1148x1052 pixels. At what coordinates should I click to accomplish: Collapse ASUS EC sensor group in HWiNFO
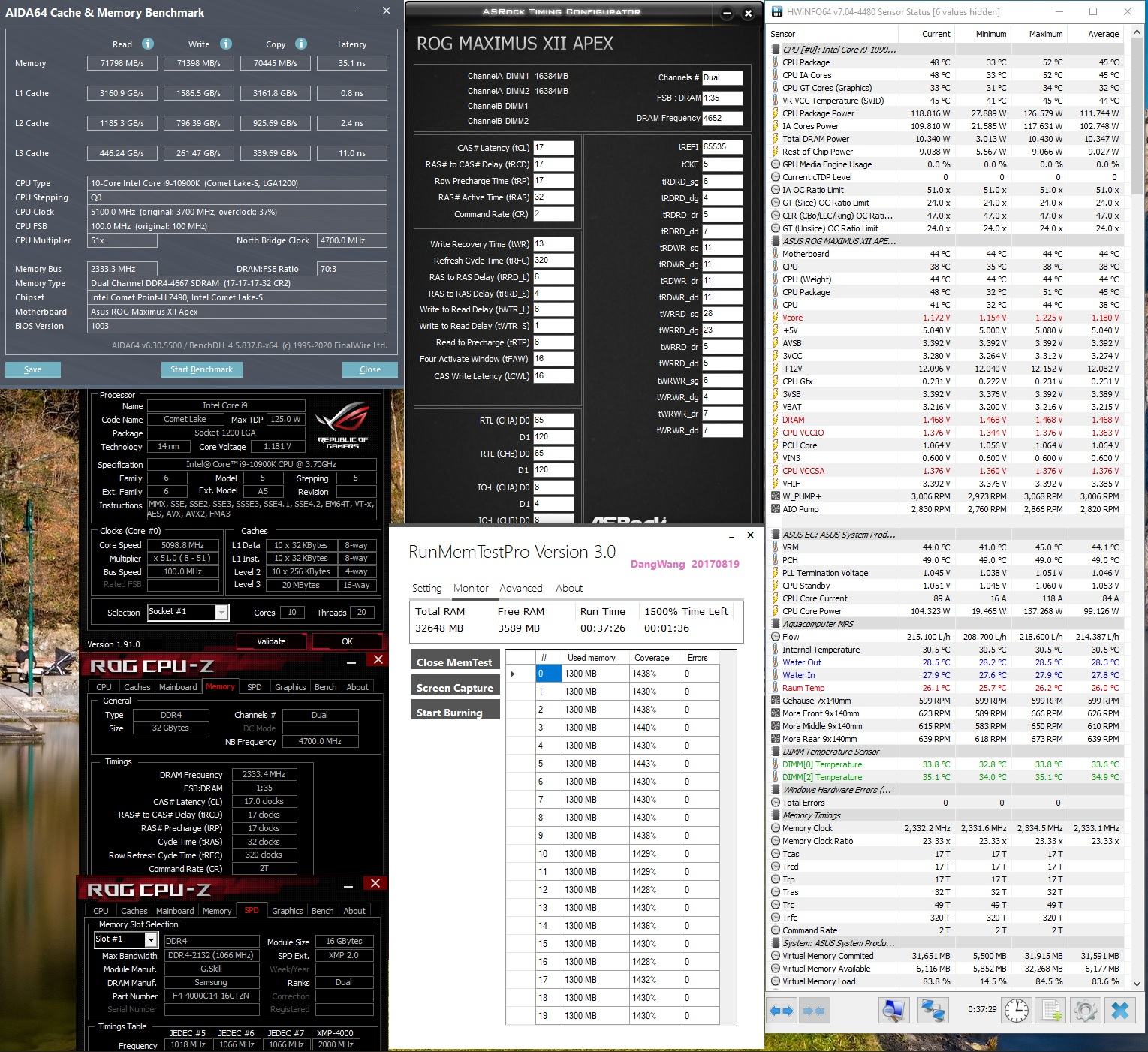coord(776,535)
